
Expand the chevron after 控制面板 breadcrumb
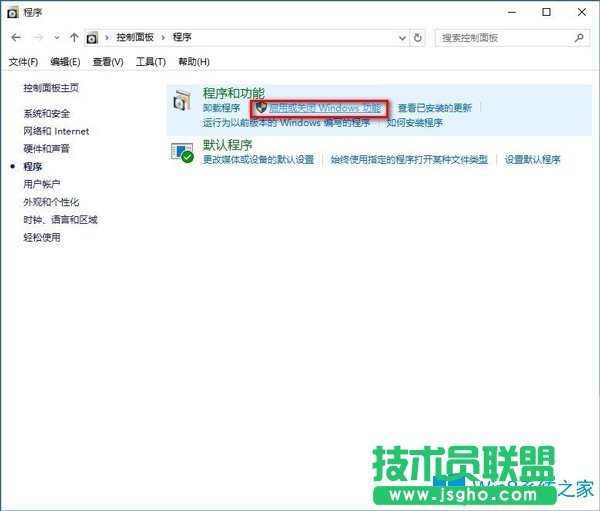coord(163,38)
